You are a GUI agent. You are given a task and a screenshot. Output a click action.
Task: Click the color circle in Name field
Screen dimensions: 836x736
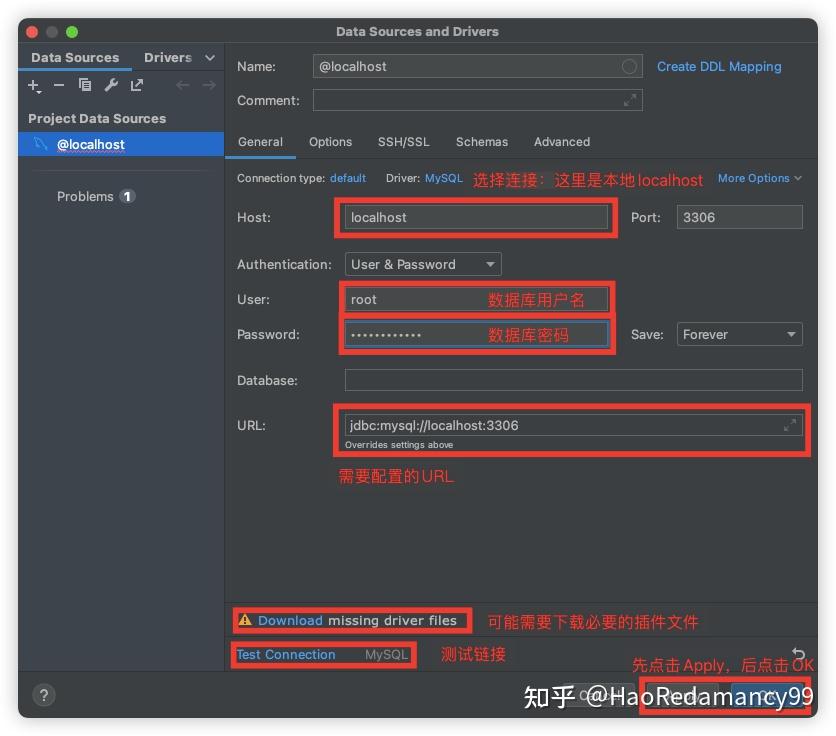pyautogui.click(x=629, y=67)
